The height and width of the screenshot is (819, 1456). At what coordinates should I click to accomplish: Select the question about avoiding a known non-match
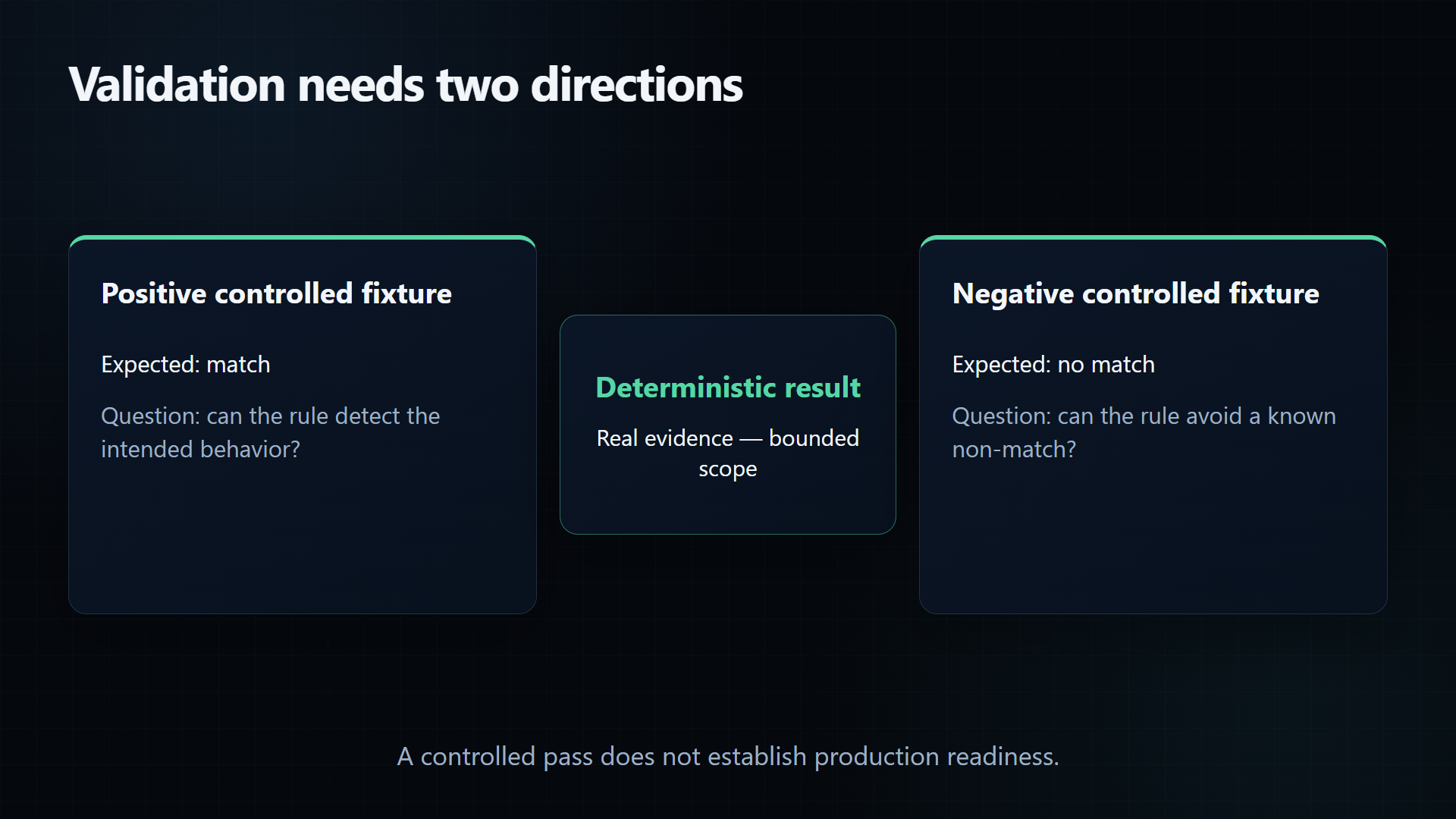pyautogui.click(x=1144, y=432)
